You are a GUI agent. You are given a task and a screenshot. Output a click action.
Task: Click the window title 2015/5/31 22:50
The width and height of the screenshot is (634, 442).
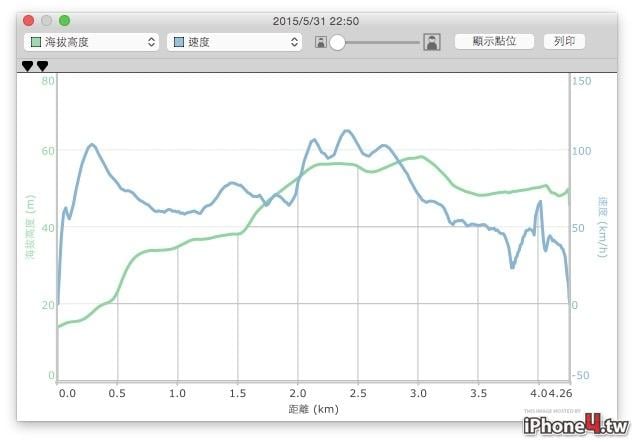click(x=316, y=21)
